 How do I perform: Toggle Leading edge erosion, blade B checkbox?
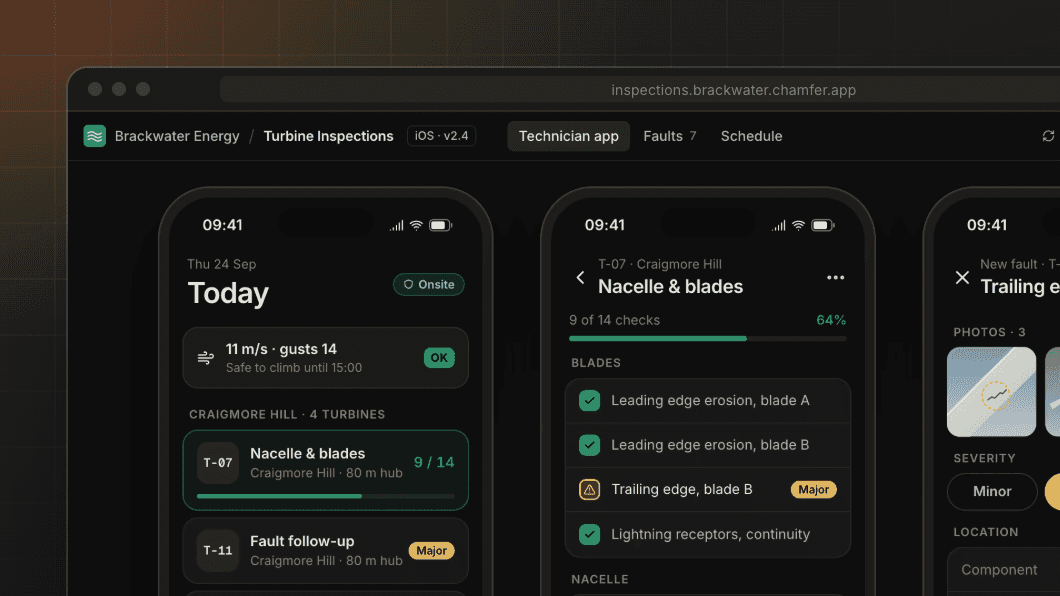(589, 445)
